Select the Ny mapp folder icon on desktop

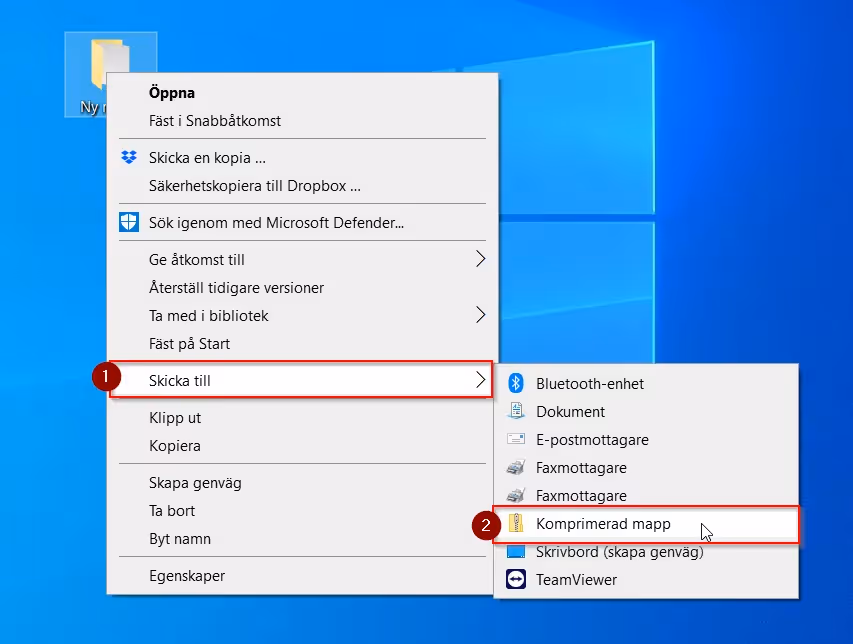(110, 75)
